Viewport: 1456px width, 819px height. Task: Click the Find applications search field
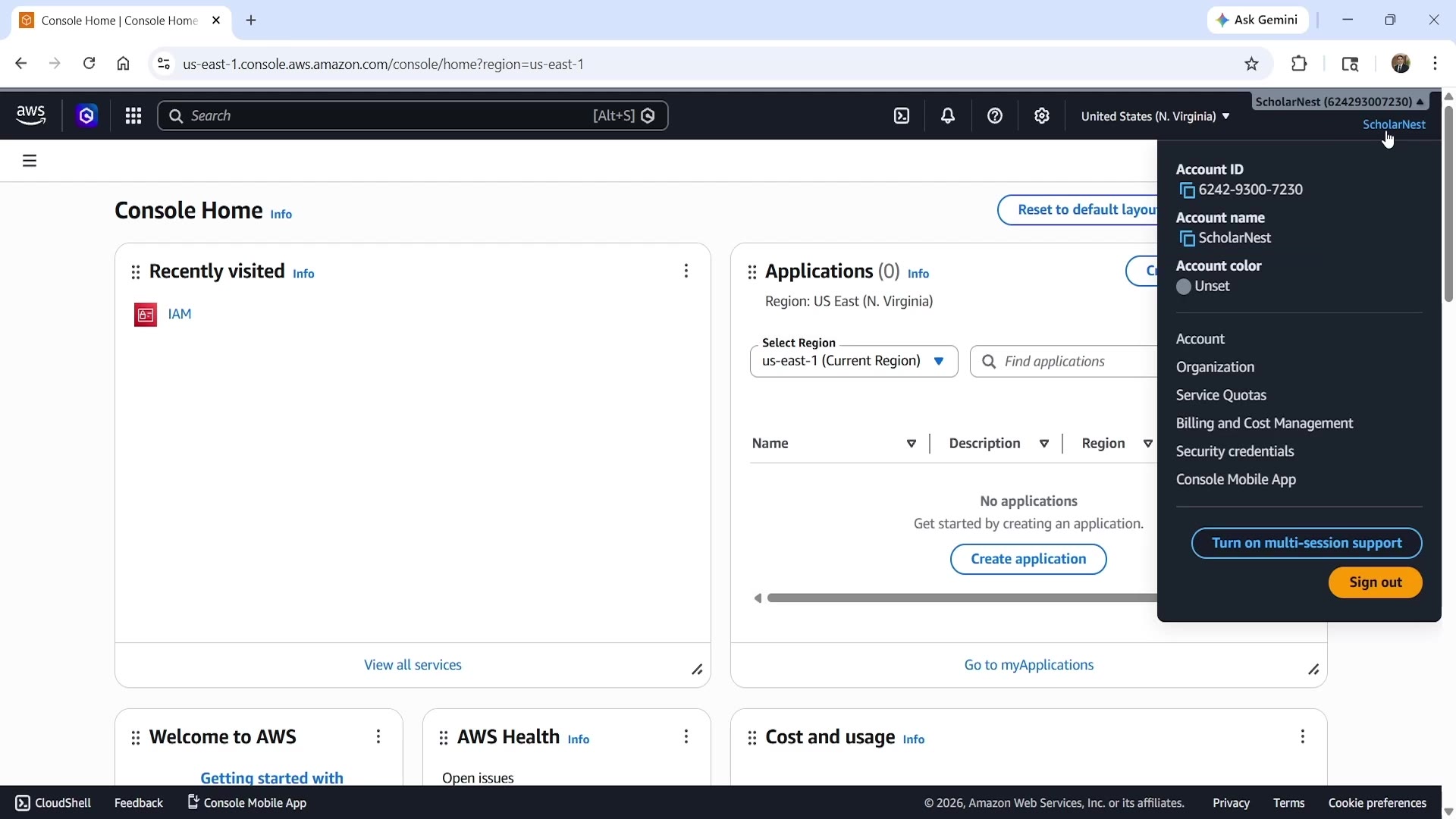(x=1063, y=362)
